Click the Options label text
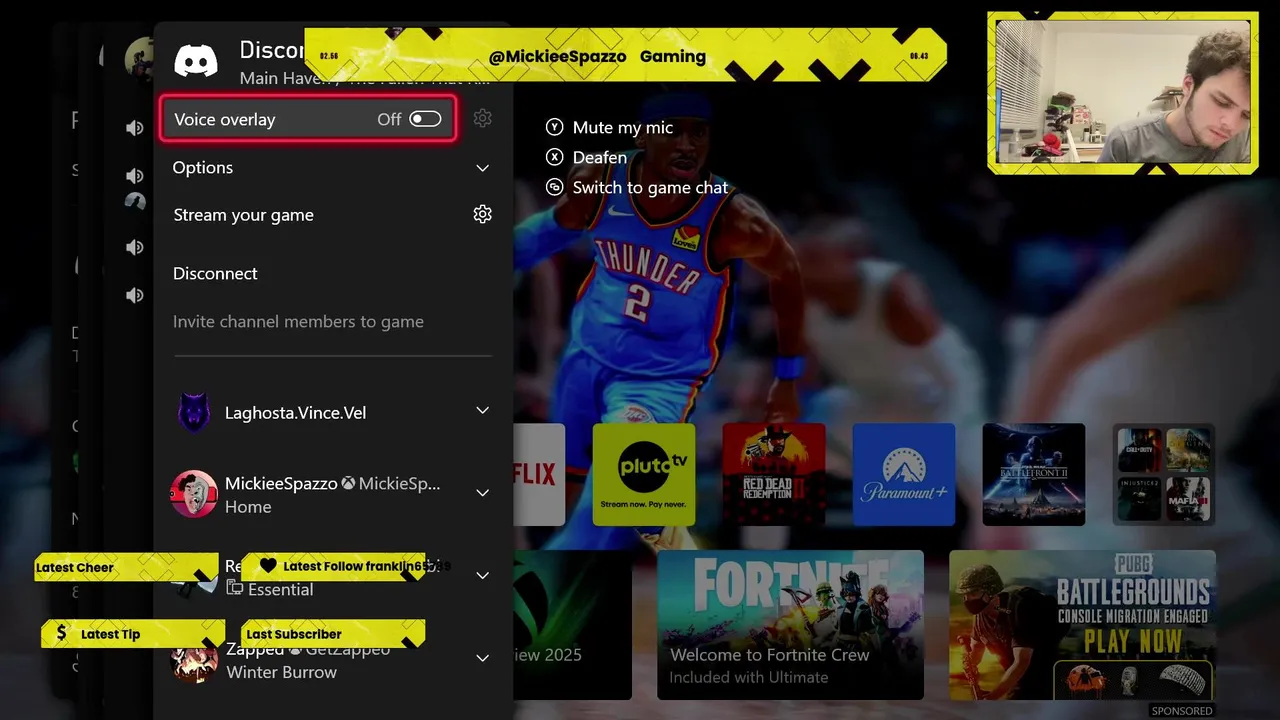This screenshot has width=1280, height=720. 202,167
